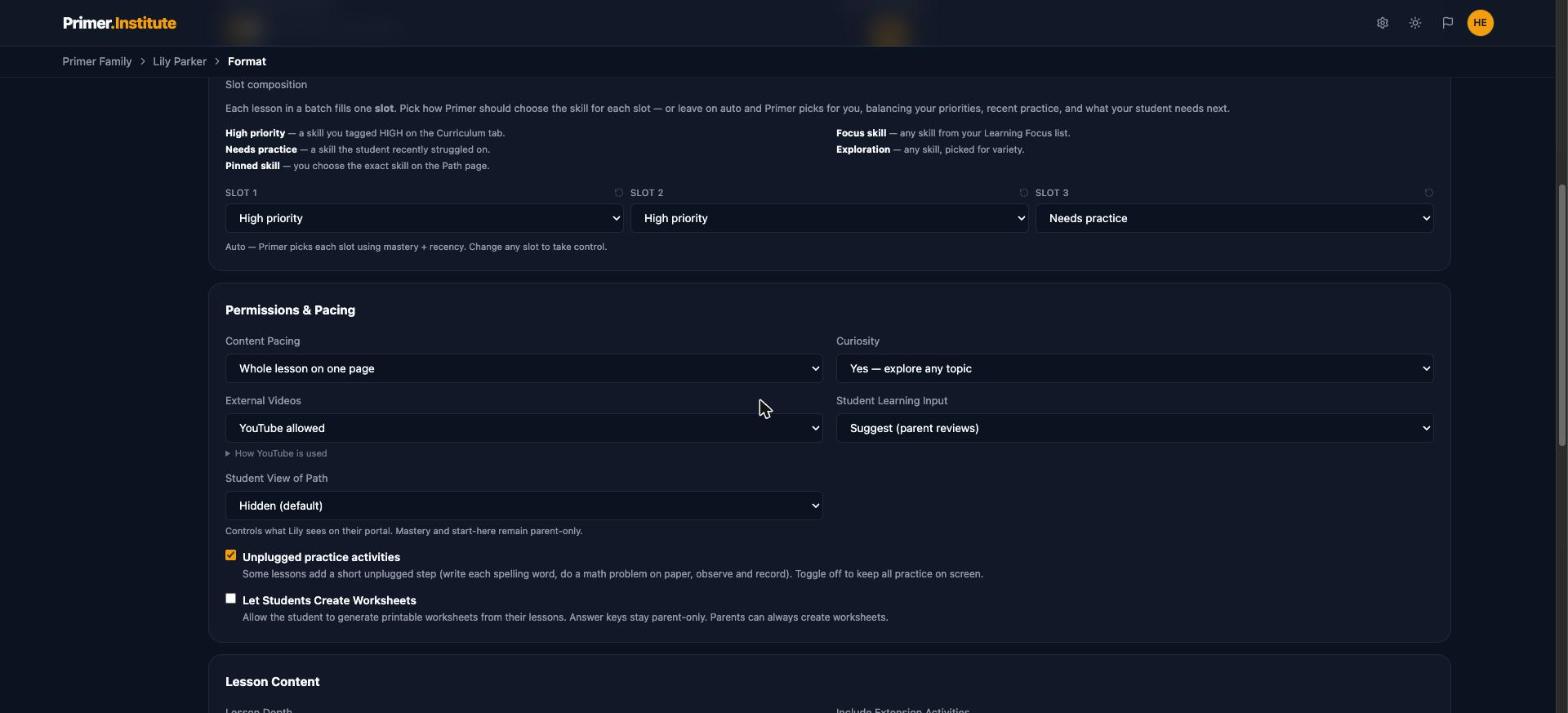Open settings via the gear icon
The image size is (1568, 713).
tap(1382, 23)
